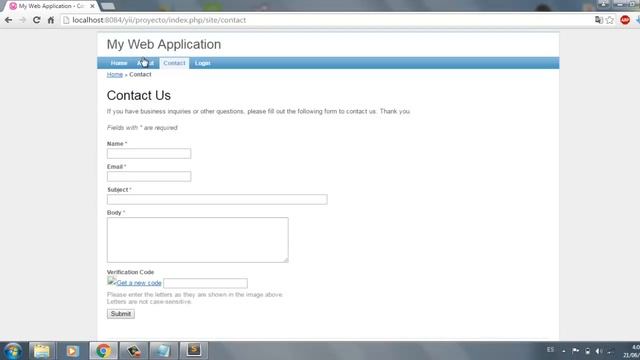
Task: Close the My Web Application tab
Action: point(92,6)
